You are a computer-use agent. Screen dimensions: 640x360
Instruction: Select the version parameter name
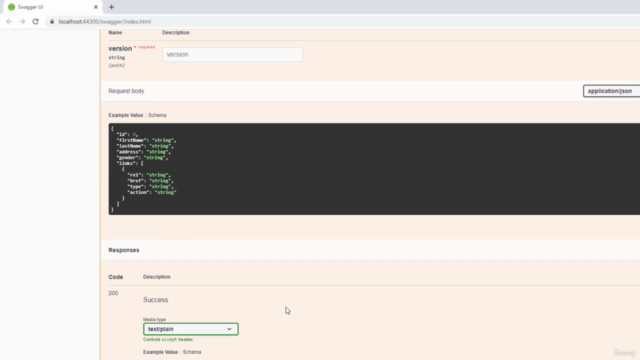[x=120, y=48]
